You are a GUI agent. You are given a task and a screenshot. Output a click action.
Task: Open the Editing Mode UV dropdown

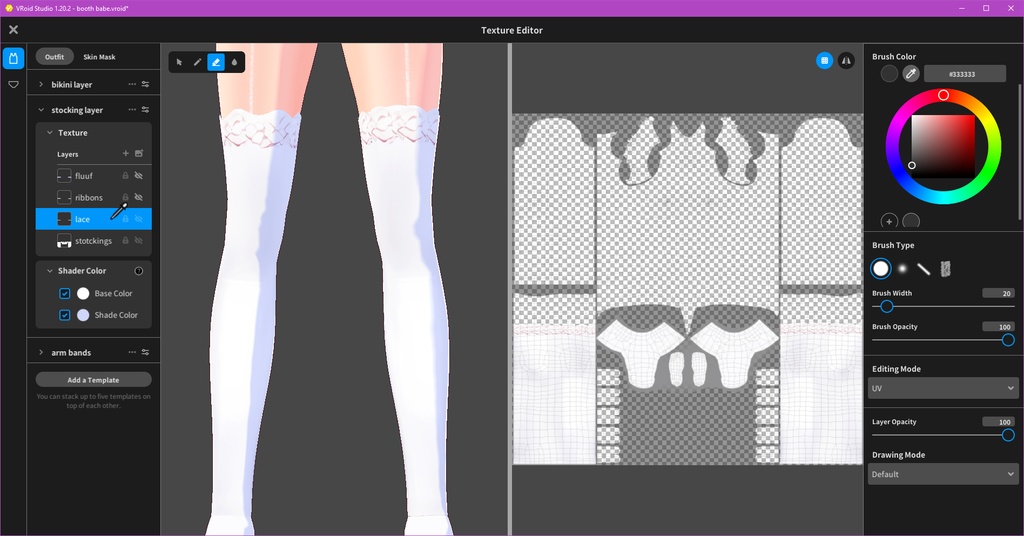click(943, 388)
